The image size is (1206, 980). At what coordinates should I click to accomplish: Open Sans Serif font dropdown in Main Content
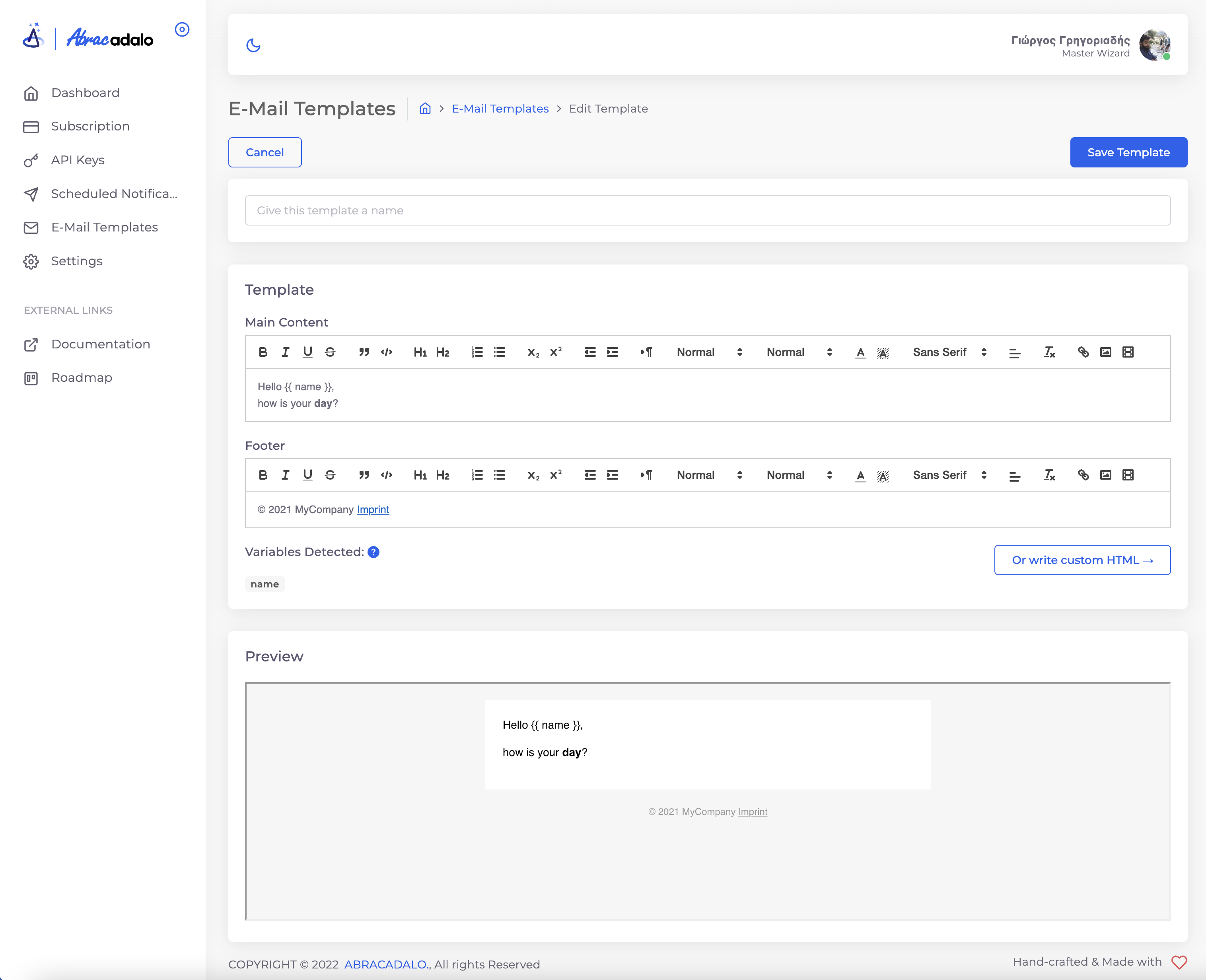tap(950, 352)
